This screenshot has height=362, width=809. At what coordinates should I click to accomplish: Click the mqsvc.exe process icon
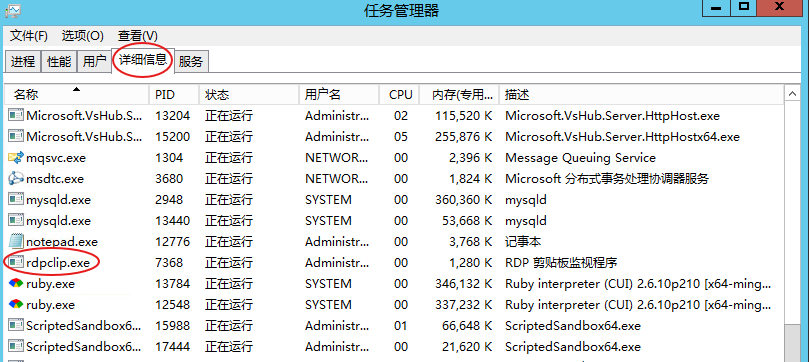click(x=16, y=158)
